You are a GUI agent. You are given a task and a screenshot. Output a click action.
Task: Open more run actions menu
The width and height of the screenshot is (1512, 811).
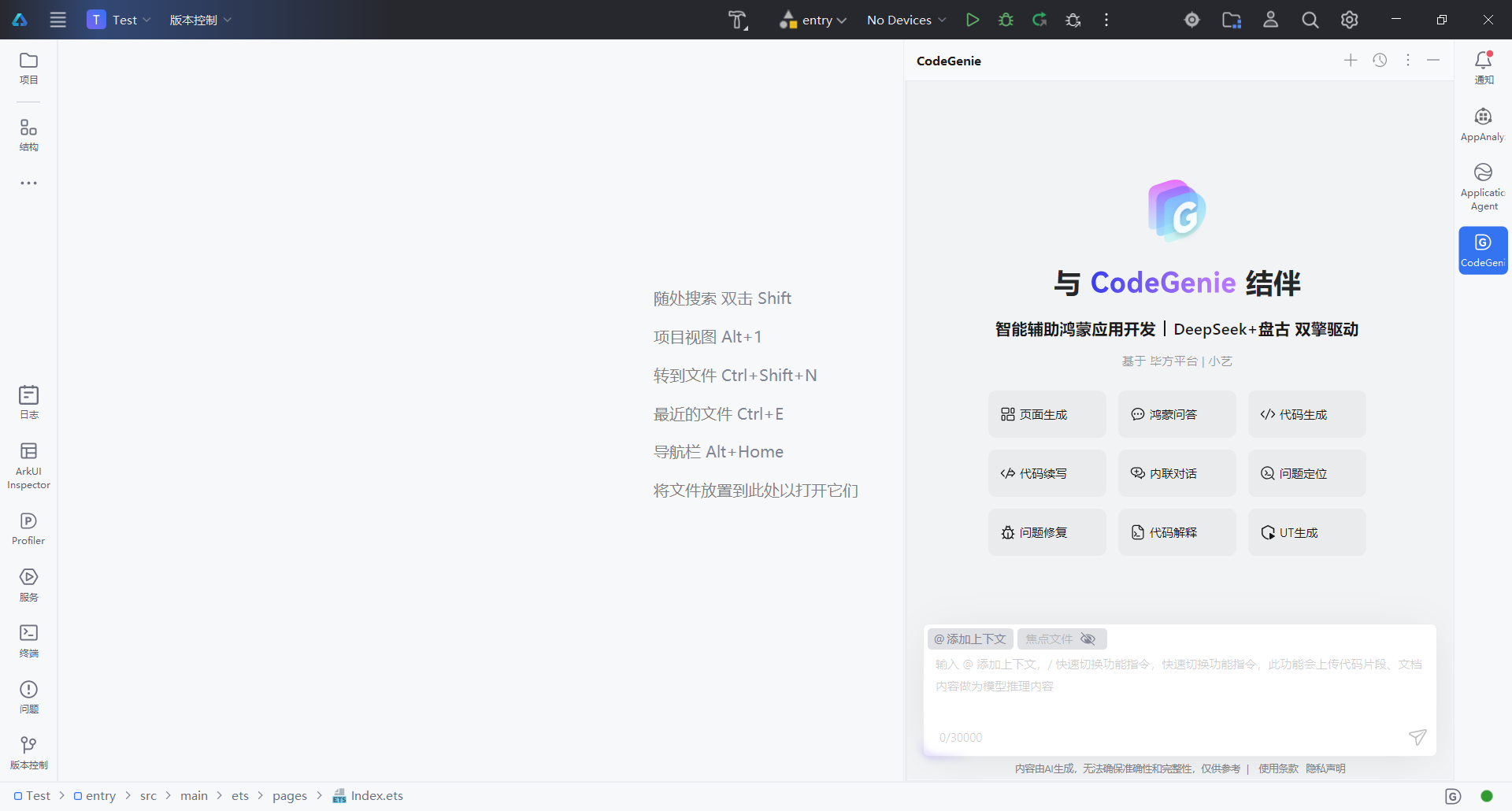1106,20
